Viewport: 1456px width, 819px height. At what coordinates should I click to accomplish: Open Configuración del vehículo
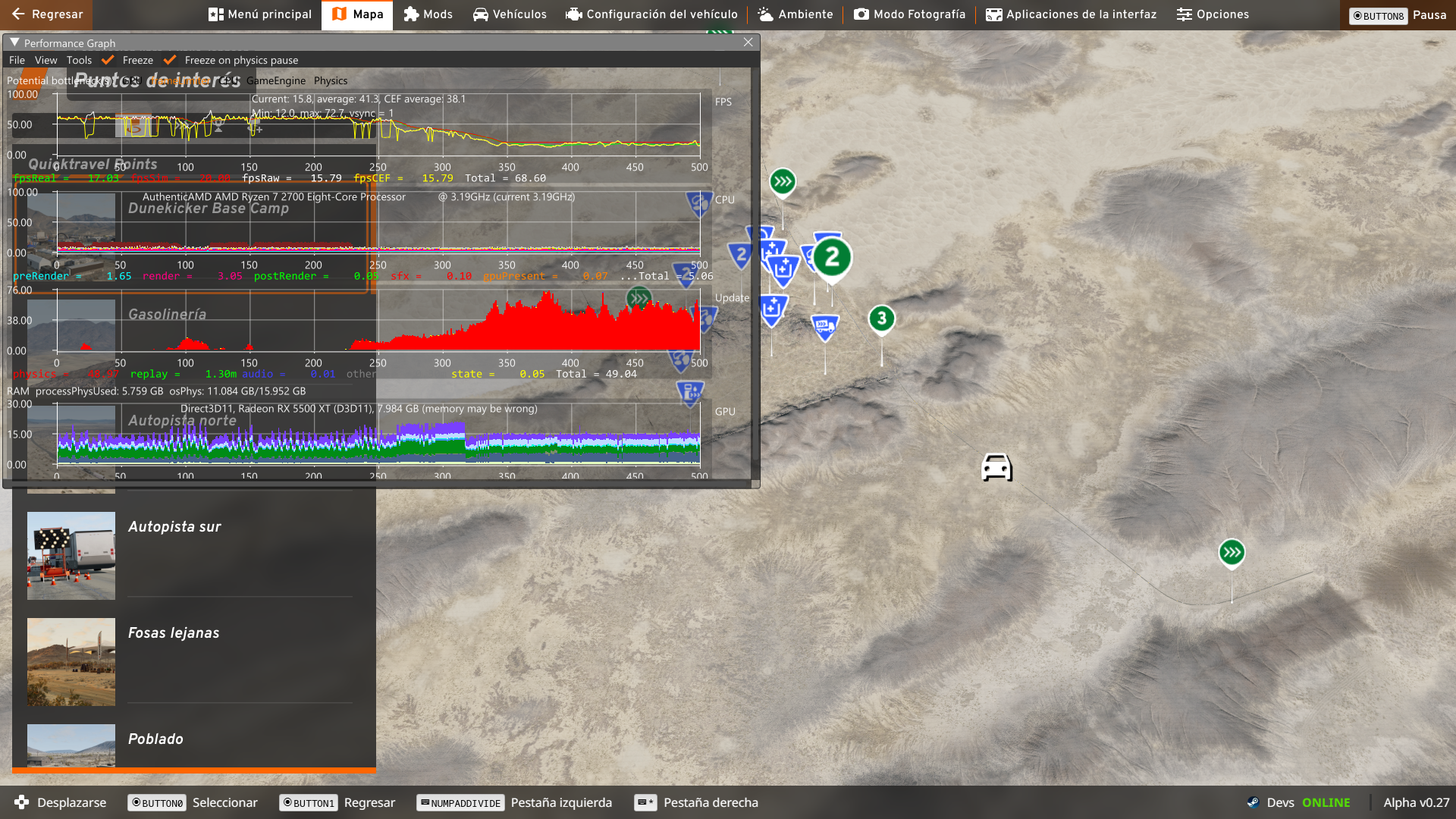pos(651,14)
